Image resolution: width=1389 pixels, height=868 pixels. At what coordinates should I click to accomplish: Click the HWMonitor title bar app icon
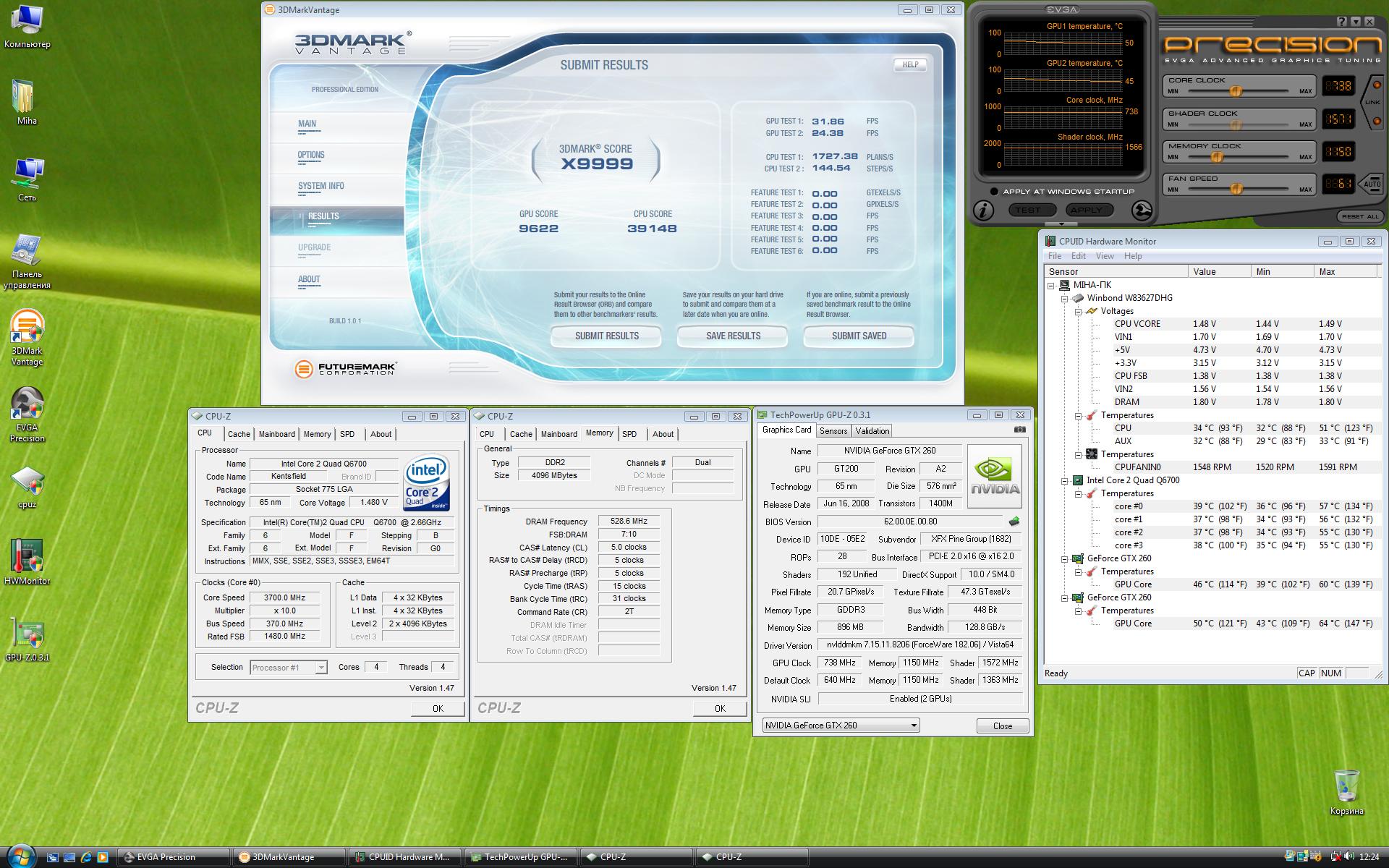pyautogui.click(x=1050, y=242)
